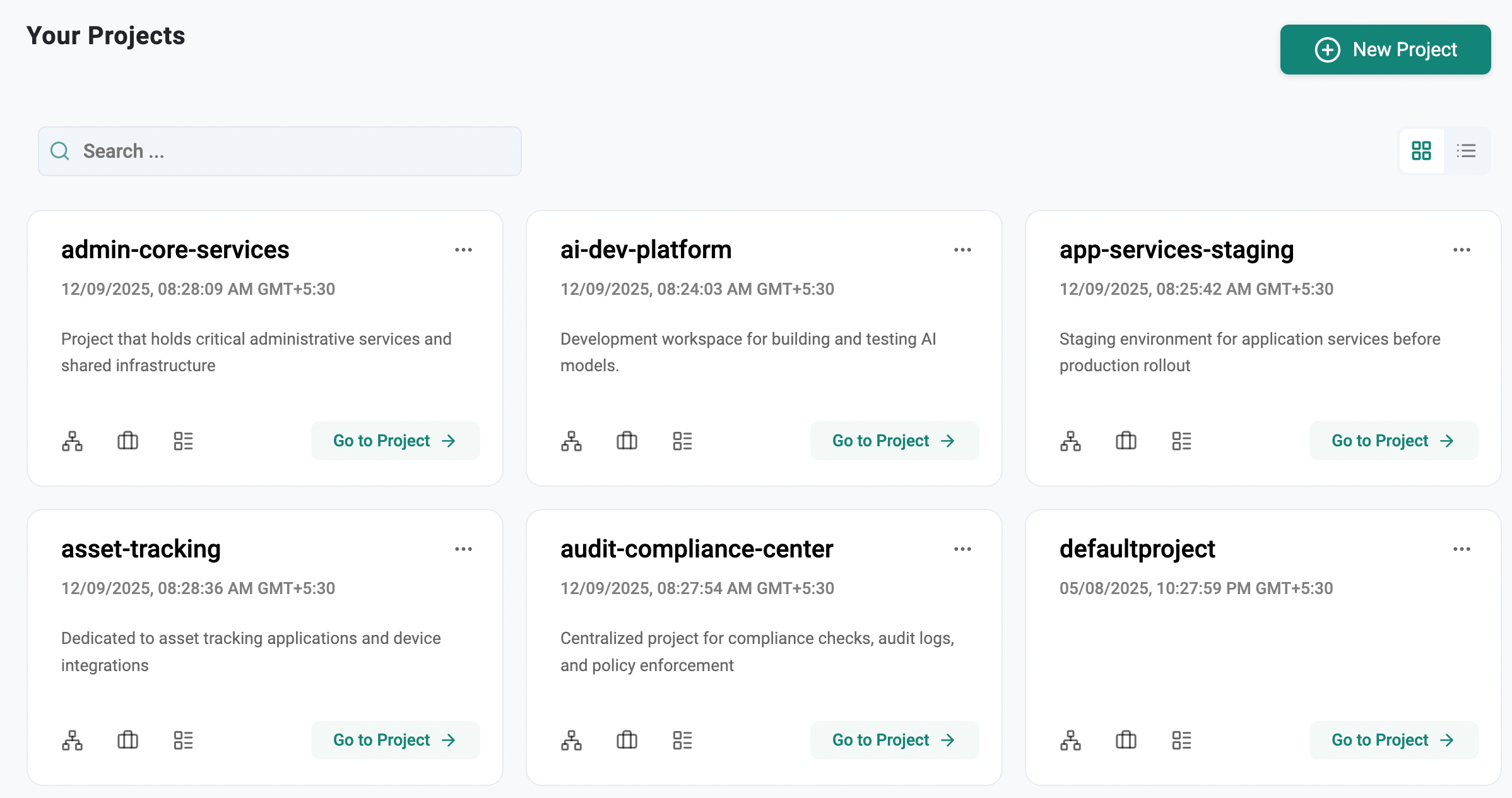The height and width of the screenshot is (798, 1512).
Task: Open the app-services-staging project title
Action: 1176,250
